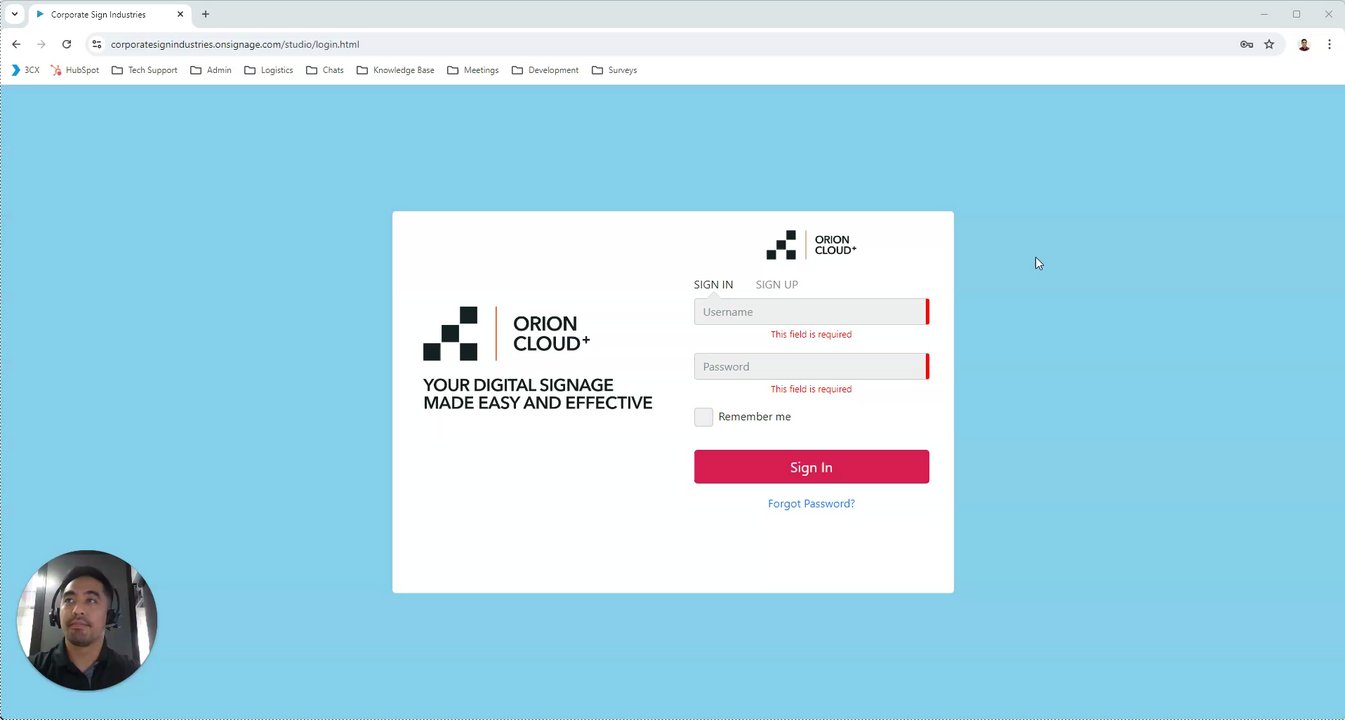The height and width of the screenshot is (720, 1345).
Task: Click the red Sign In button
Action: coord(811,467)
